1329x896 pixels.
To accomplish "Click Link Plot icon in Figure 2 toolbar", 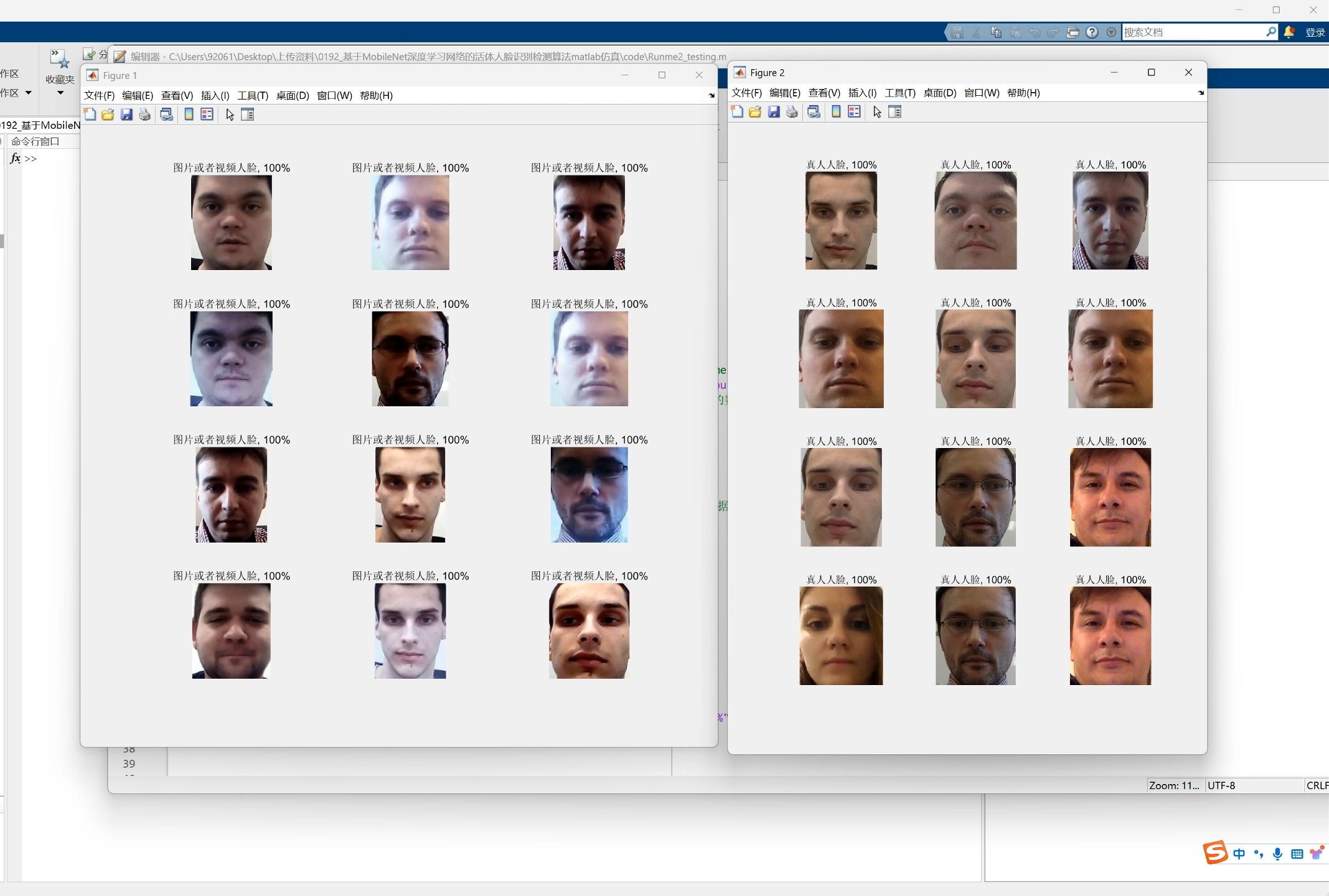I will pos(814,112).
